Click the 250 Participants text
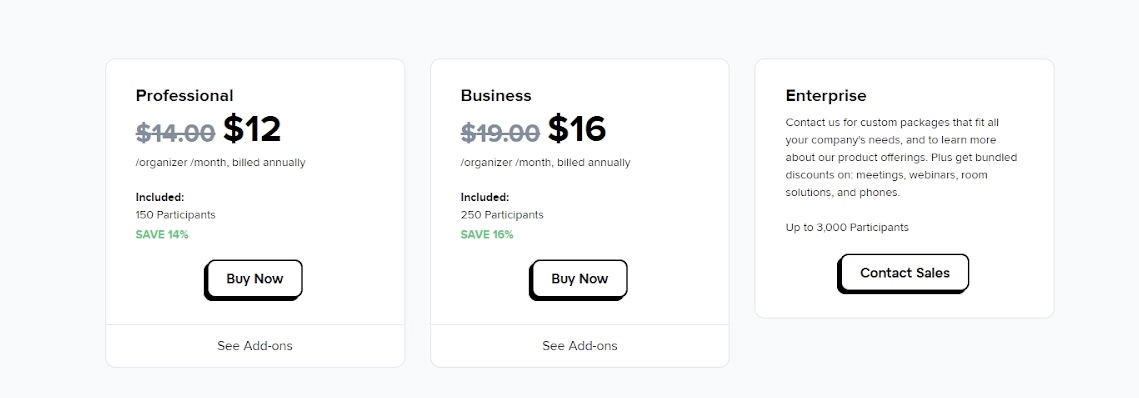The width and height of the screenshot is (1139, 398). point(502,215)
